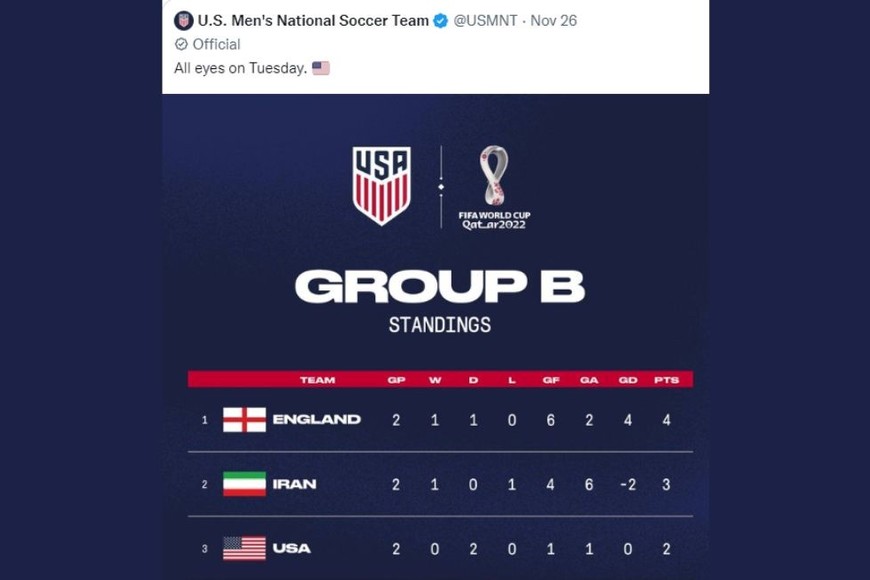Click the Official label text
Image resolution: width=870 pixels, height=580 pixels.
(216, 44)
